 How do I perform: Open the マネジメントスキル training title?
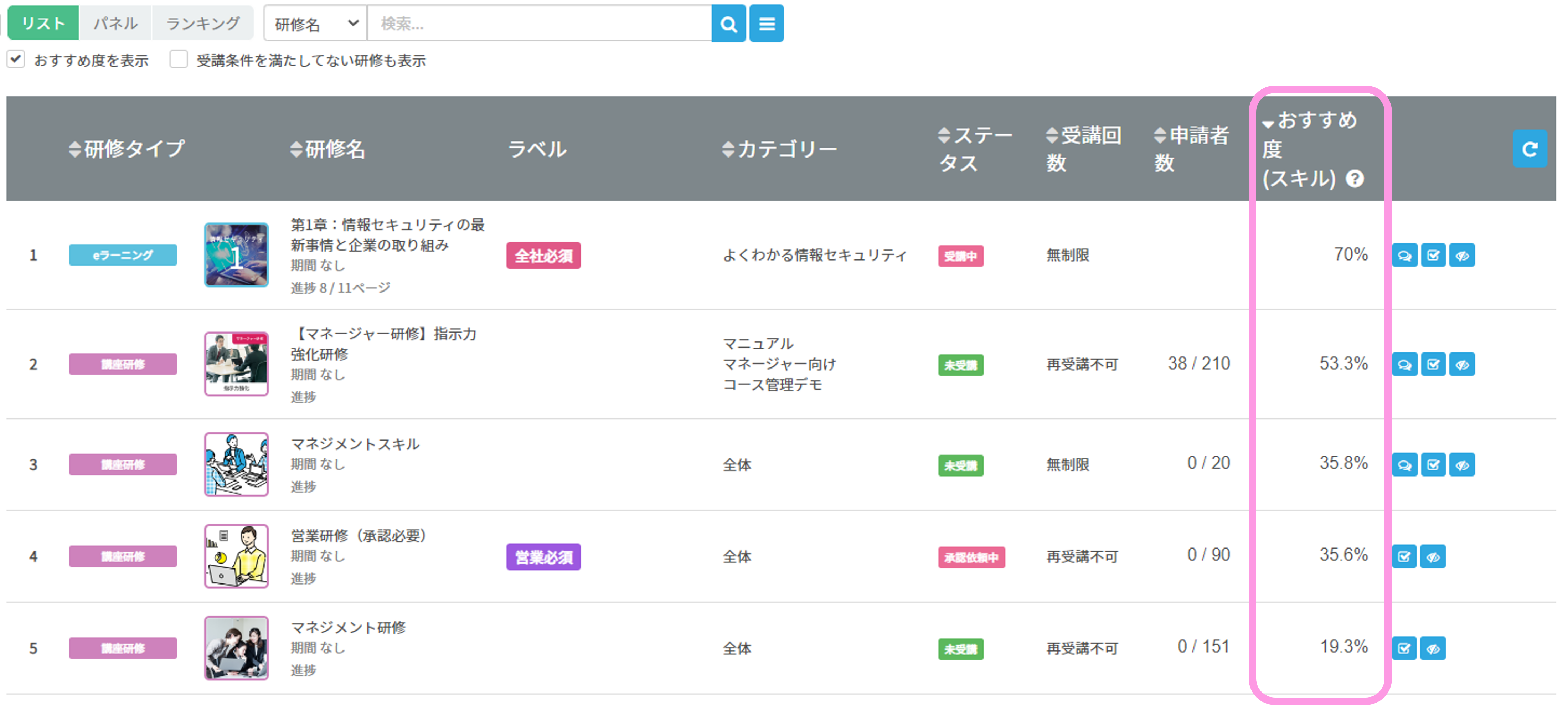pos(356,444)
